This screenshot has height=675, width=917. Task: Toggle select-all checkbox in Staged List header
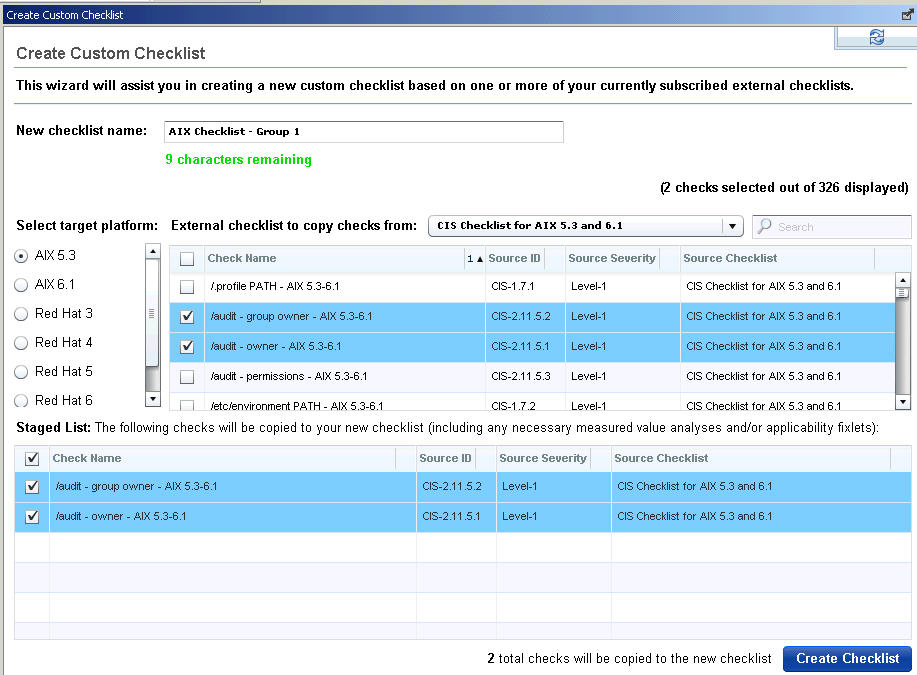32,459
